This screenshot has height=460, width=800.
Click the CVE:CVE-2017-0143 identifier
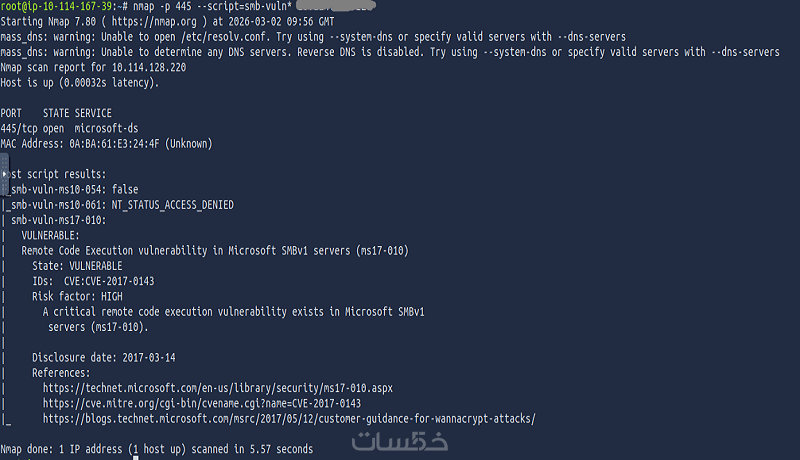(x=109, y=282)
